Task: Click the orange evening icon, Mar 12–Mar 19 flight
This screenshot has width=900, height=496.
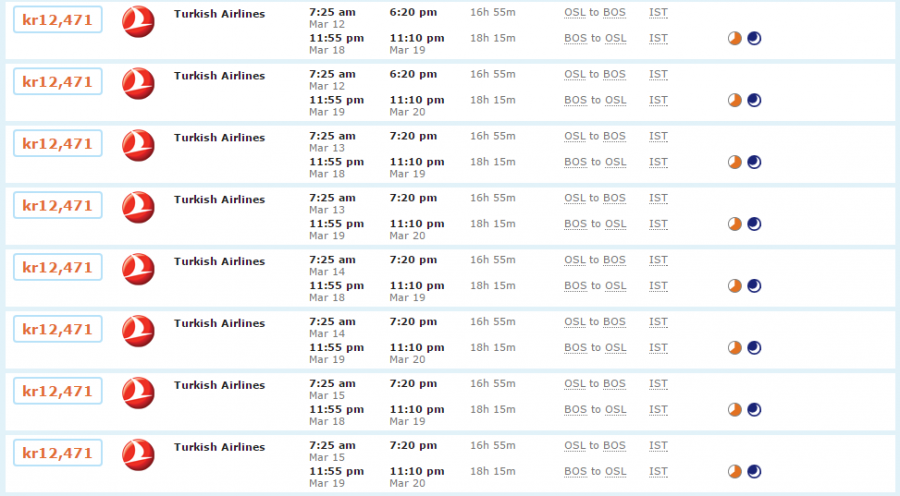Action: [734, 100]
